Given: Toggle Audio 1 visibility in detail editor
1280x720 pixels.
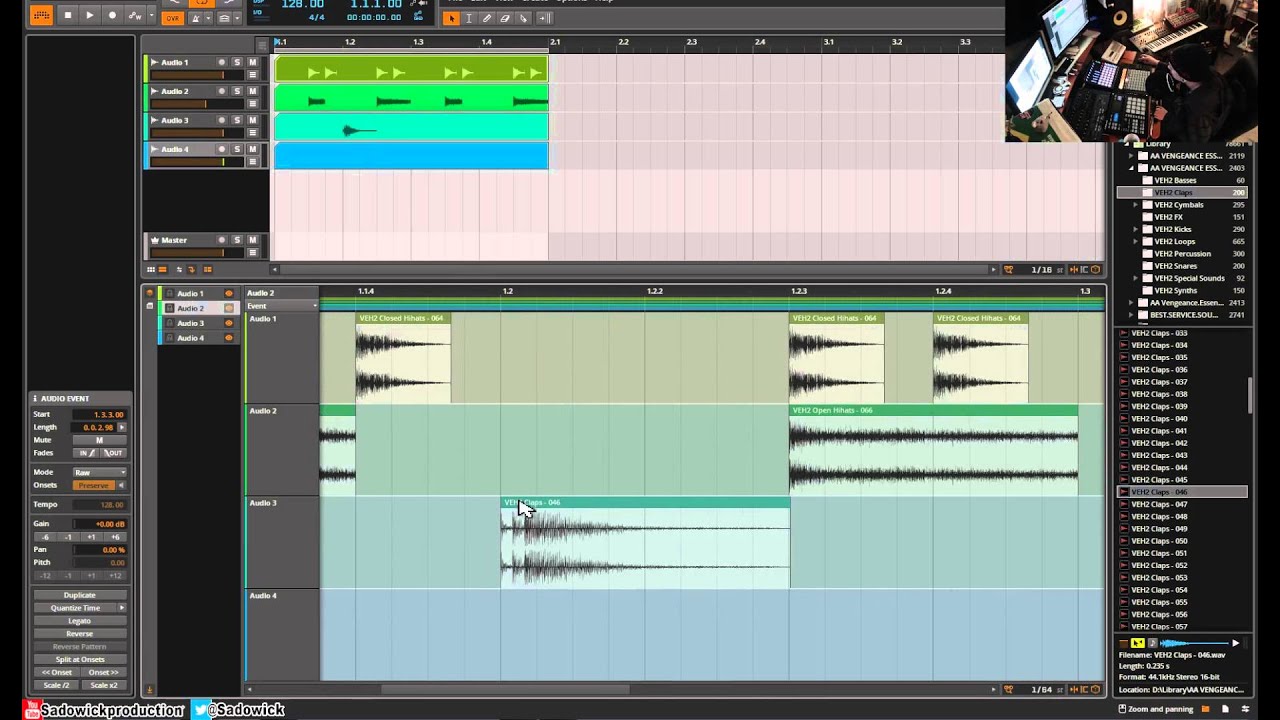Looking at the screenshot, I should click(x=229, y=294).
